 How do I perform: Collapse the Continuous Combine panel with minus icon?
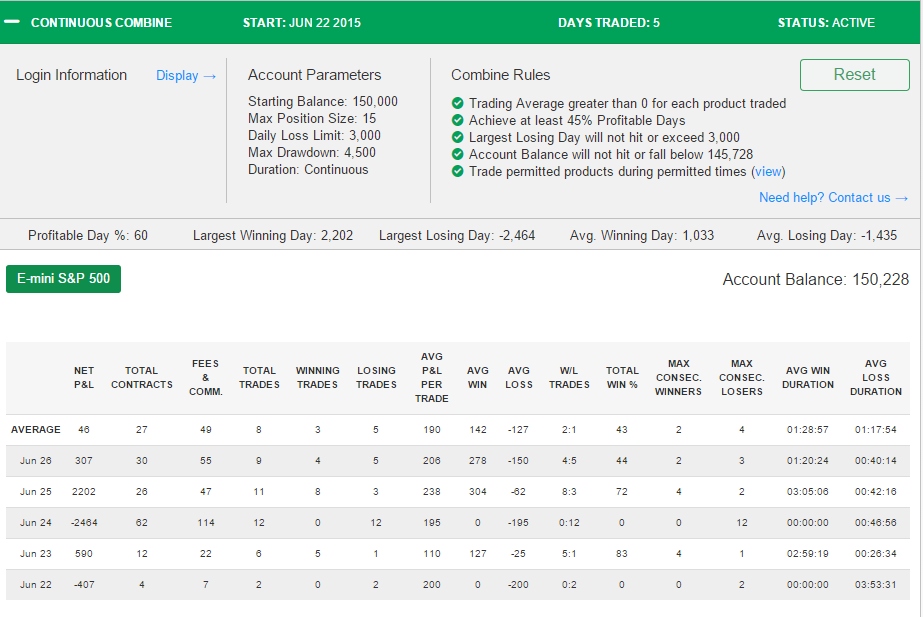(x=12, y=22)
